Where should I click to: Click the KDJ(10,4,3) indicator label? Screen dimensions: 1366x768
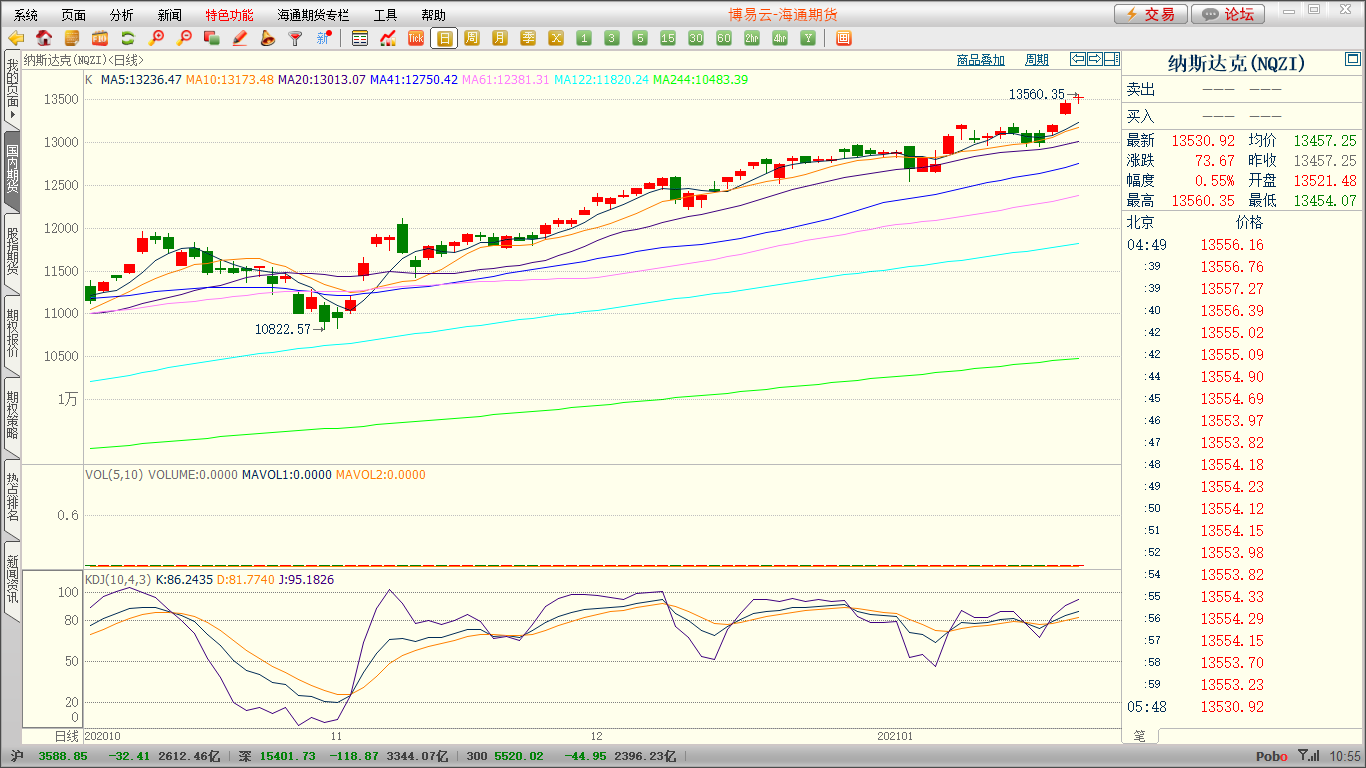click(x=118, y=579)
